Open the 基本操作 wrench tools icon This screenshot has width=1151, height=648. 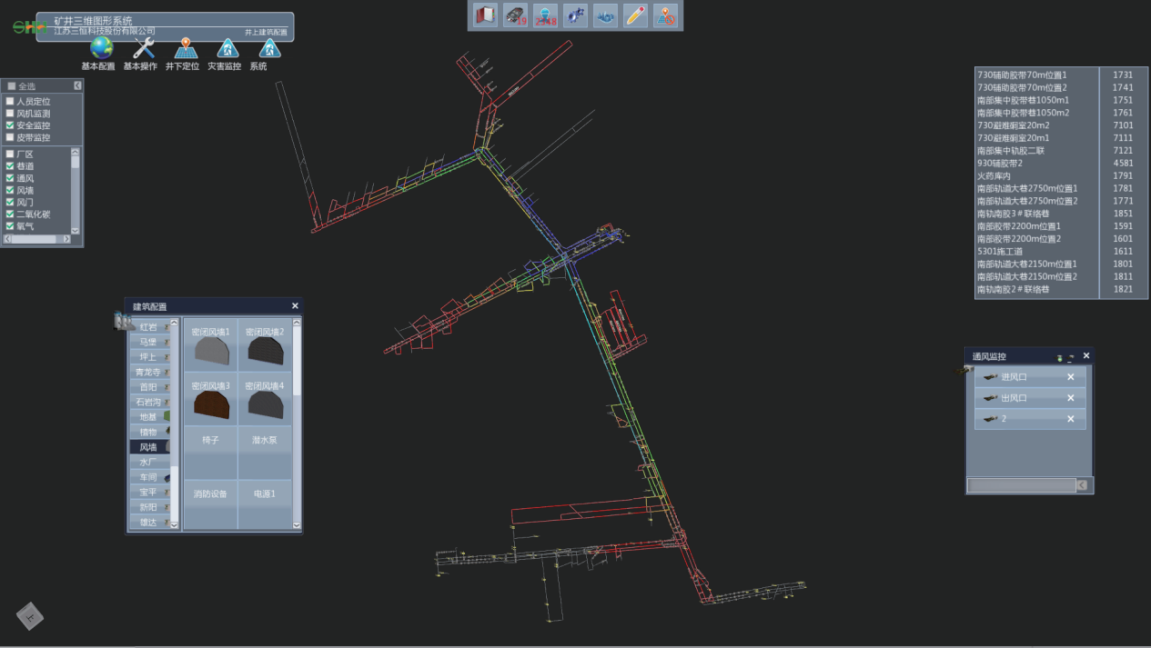click(x=143, y=48)
